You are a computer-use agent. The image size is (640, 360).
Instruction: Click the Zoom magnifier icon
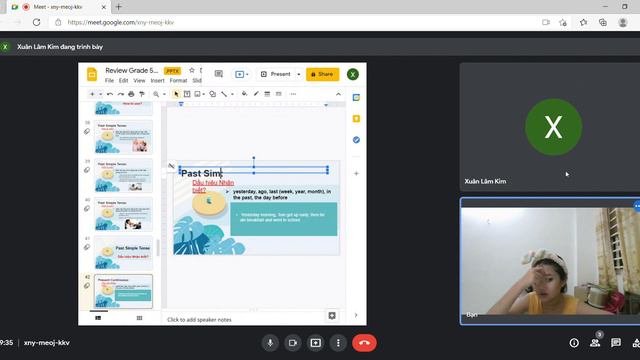point(156,94)
